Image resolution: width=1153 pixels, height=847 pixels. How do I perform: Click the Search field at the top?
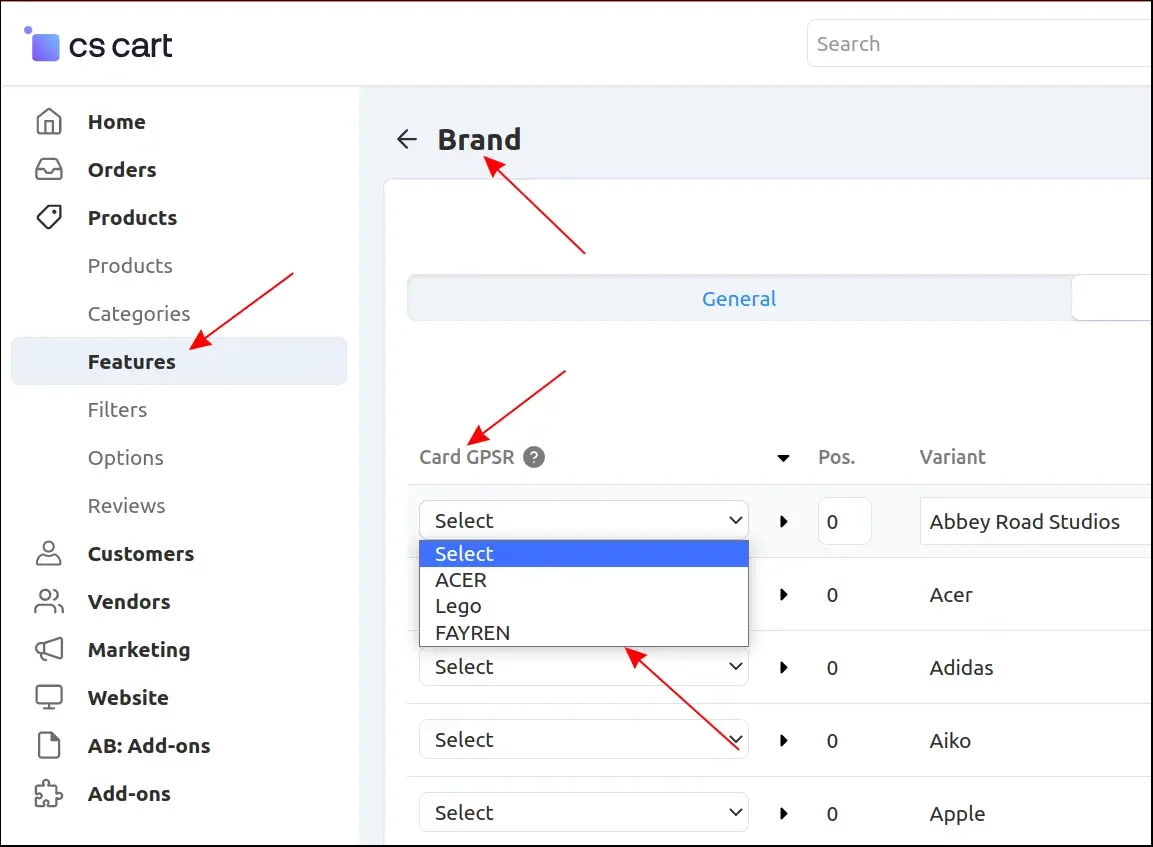pos(980,44)
